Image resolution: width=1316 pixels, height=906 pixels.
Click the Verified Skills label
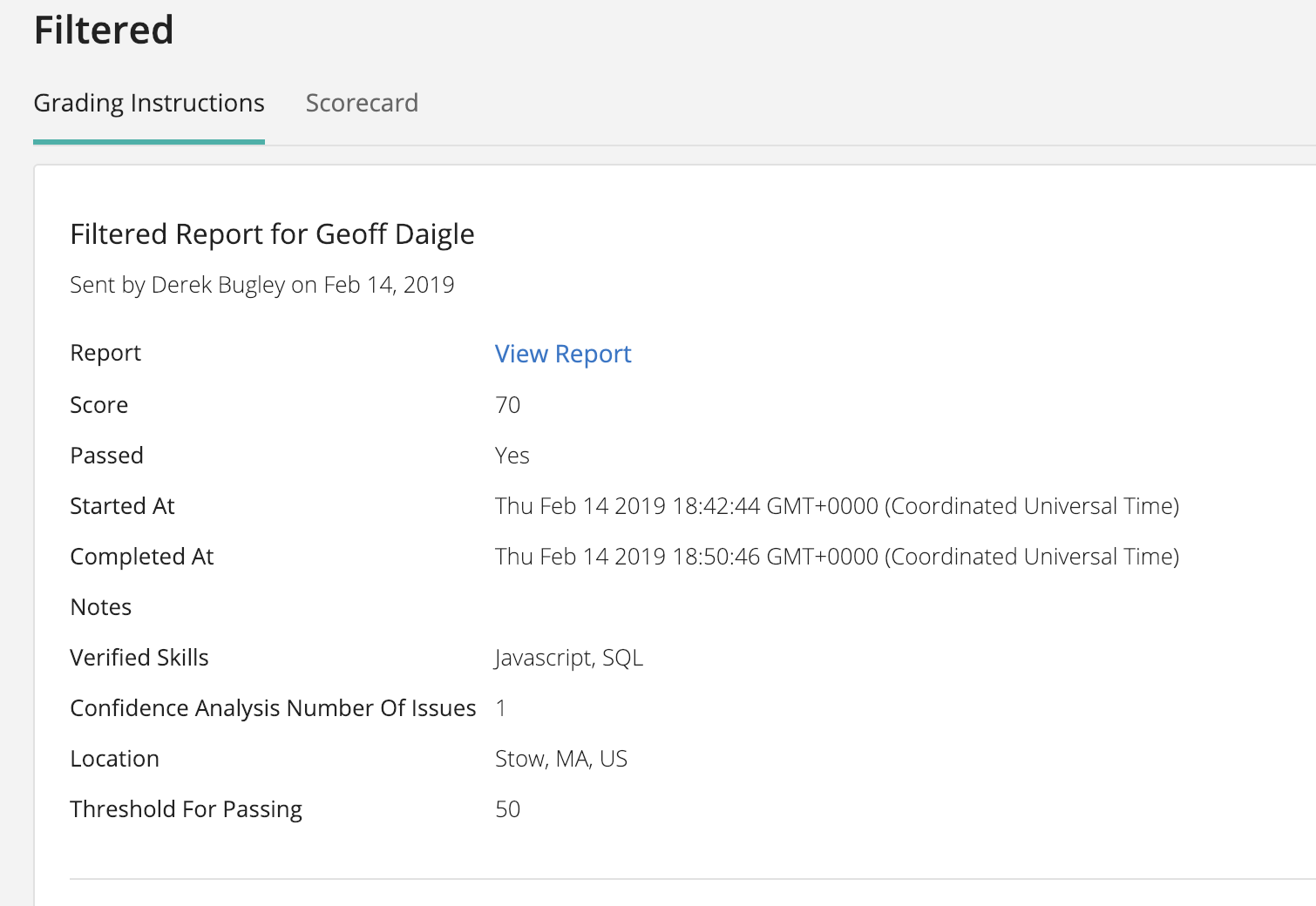coord(139,658)
